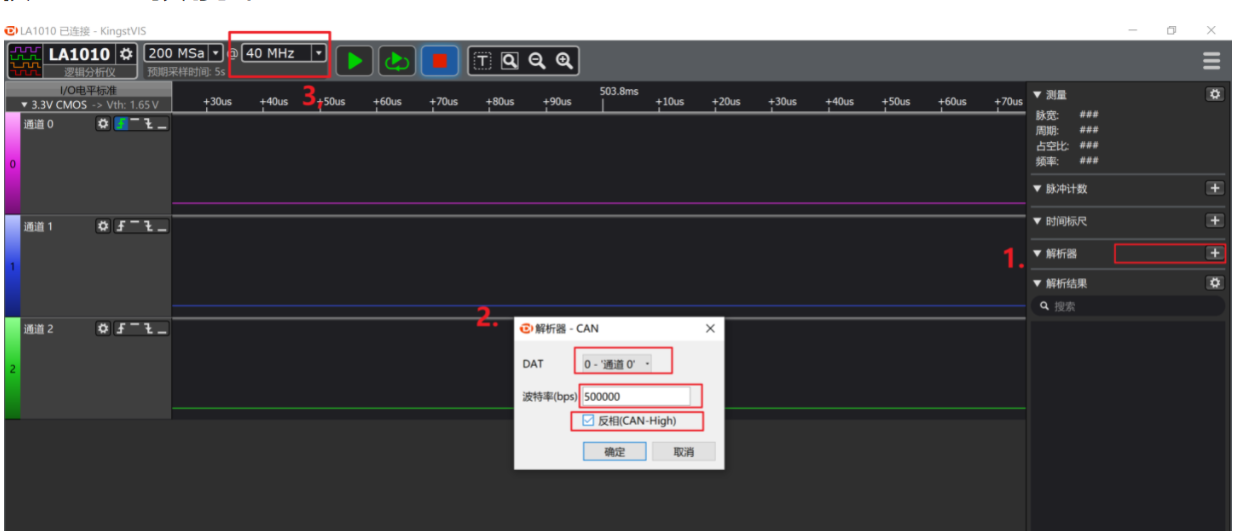The image size is (1240, 531).
Task: Stop capture with red stop button
Action: tap(440, 61)
